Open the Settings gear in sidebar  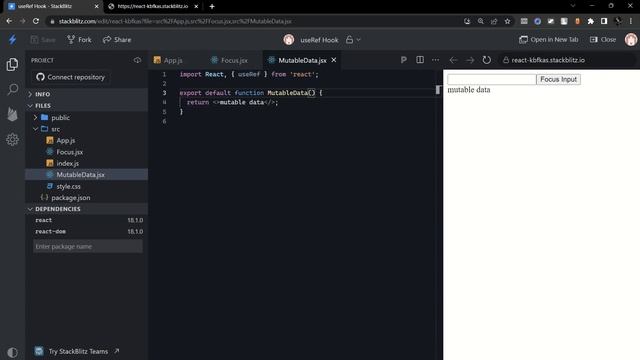(12, 139)
